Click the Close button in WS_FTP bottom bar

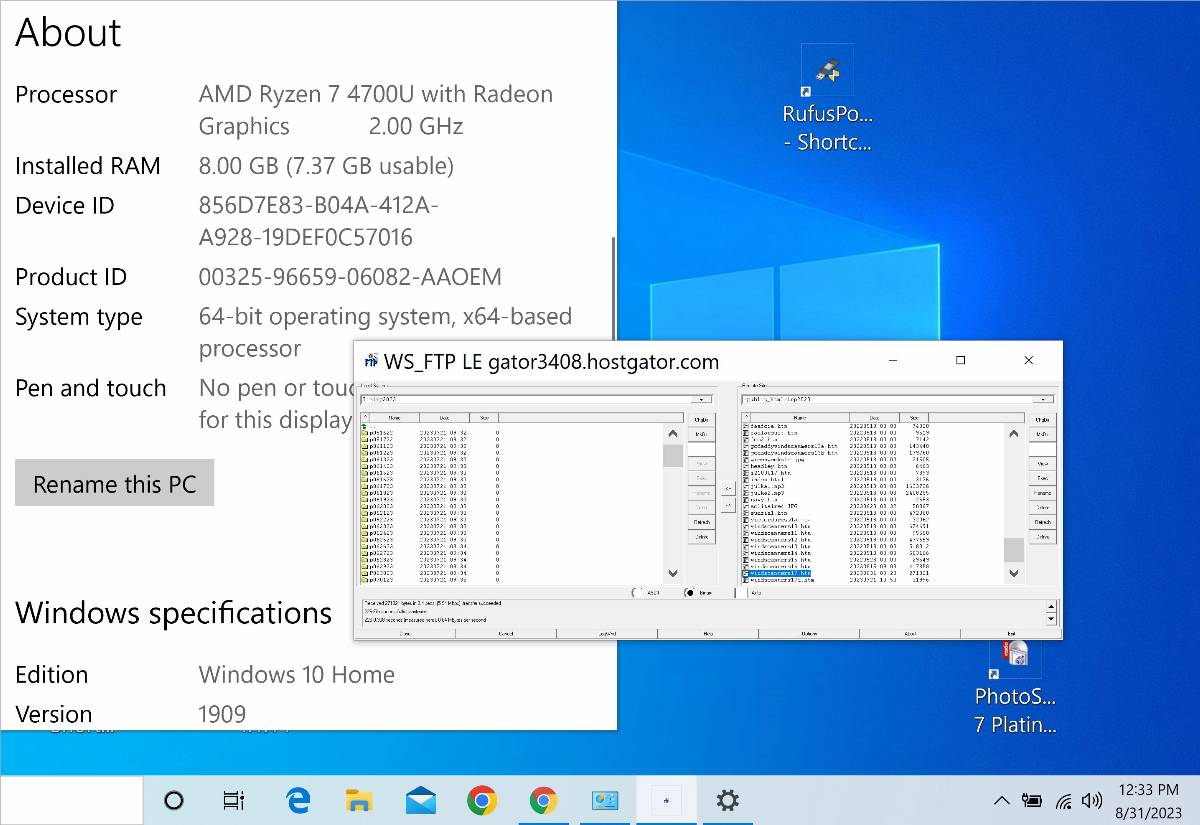405,634
